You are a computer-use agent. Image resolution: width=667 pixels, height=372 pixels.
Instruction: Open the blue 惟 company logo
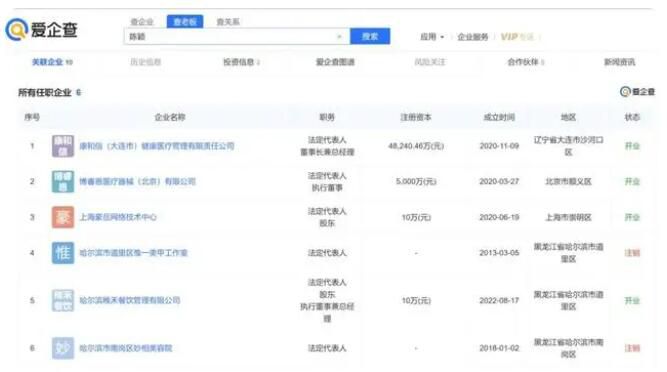coord(63,253)
